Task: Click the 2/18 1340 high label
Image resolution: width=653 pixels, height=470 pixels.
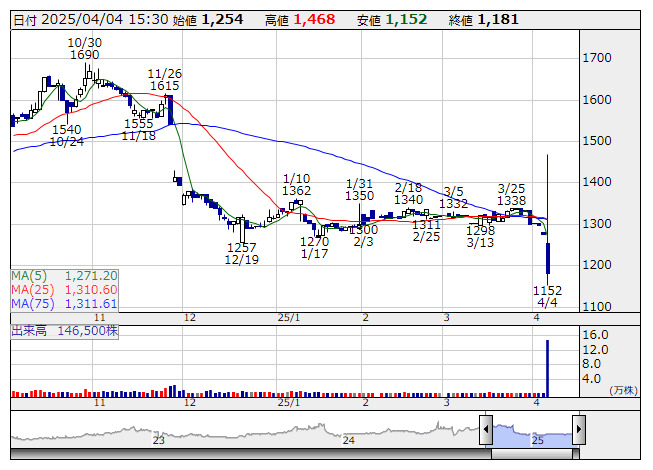Action: (x=409, y=194)
